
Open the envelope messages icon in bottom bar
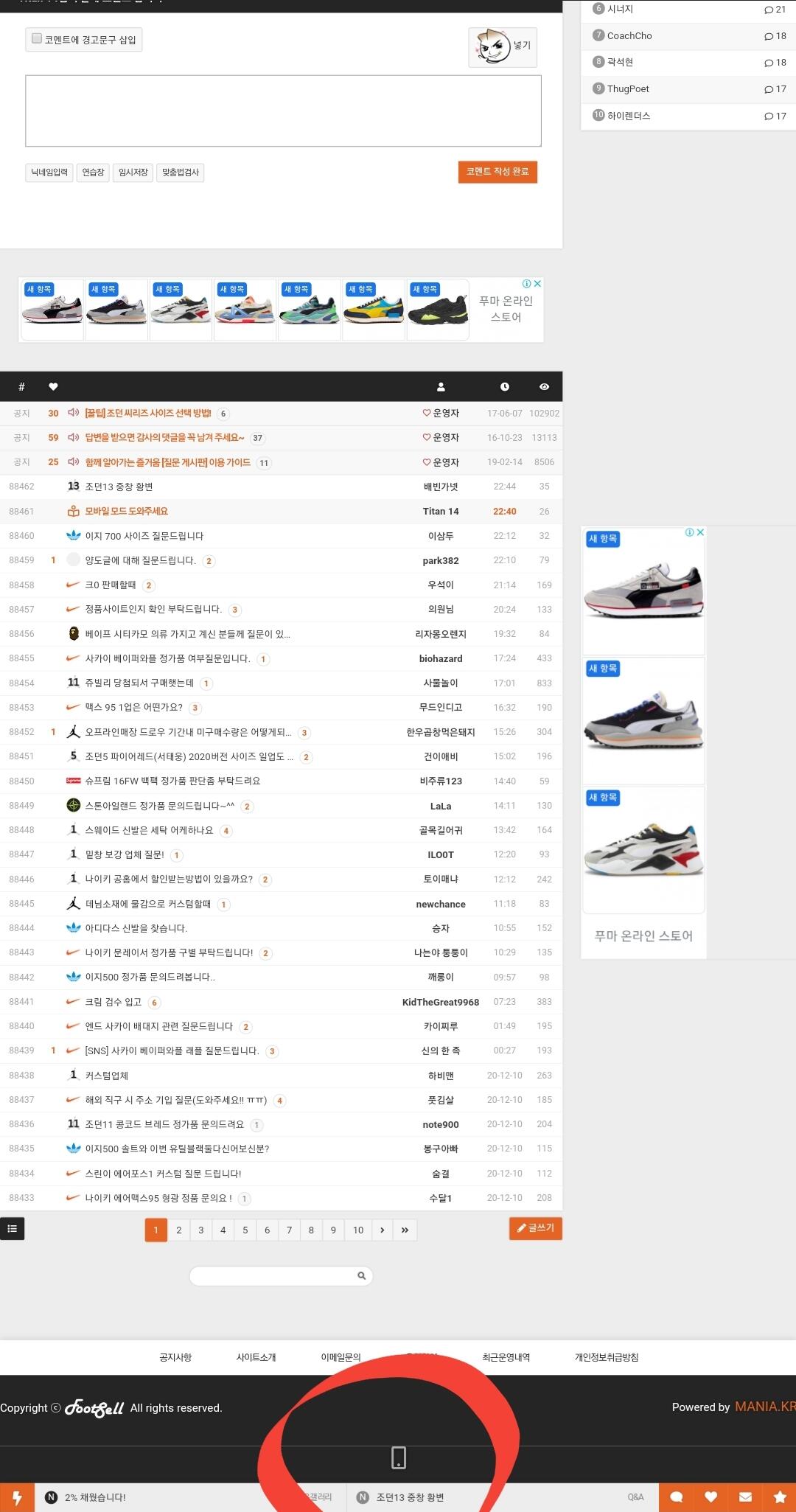[x=745, y=1497]
